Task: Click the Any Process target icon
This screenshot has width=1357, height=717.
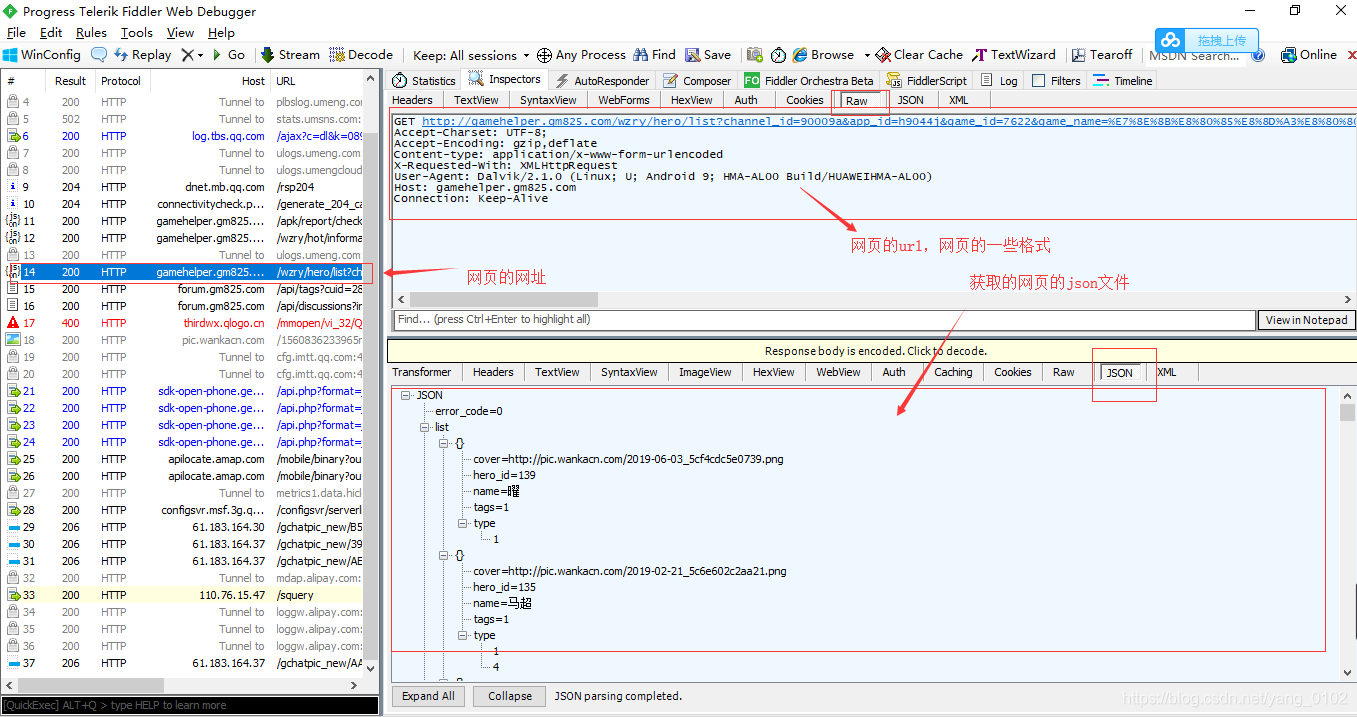Action: coord(544,55)
